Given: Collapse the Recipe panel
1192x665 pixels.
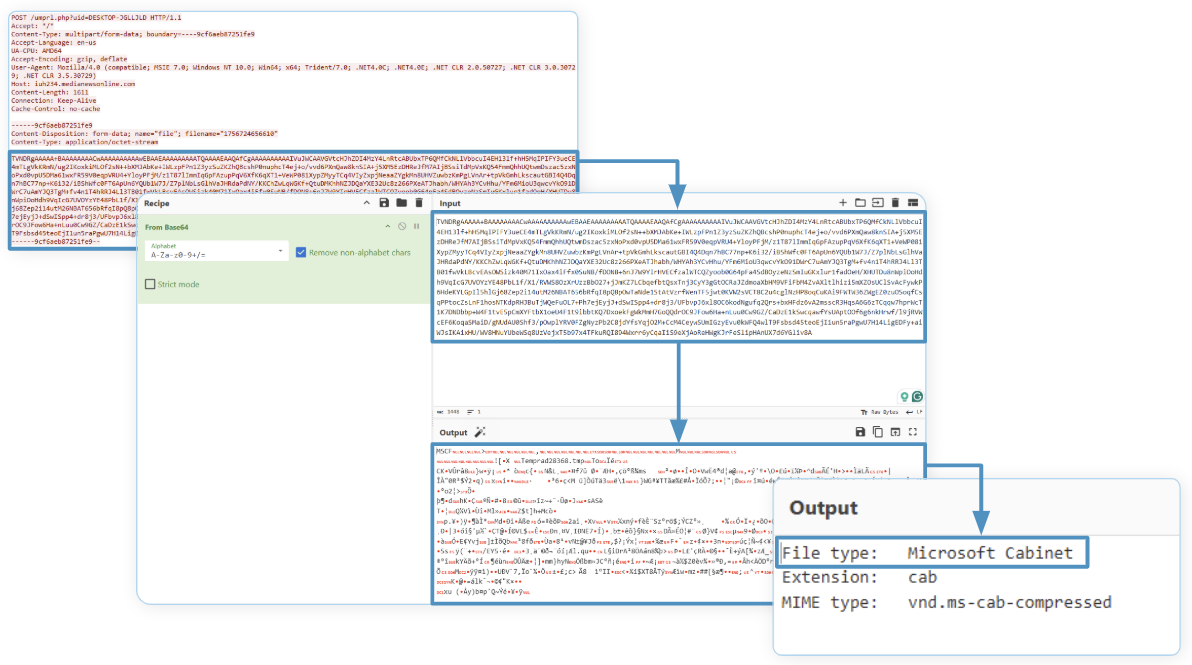Looking at the screenshot, I should click(x=367, y=203).
